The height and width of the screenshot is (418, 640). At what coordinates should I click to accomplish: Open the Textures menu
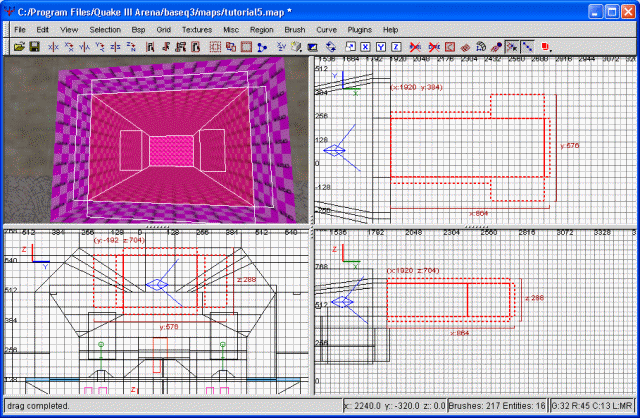pos(197,30)
